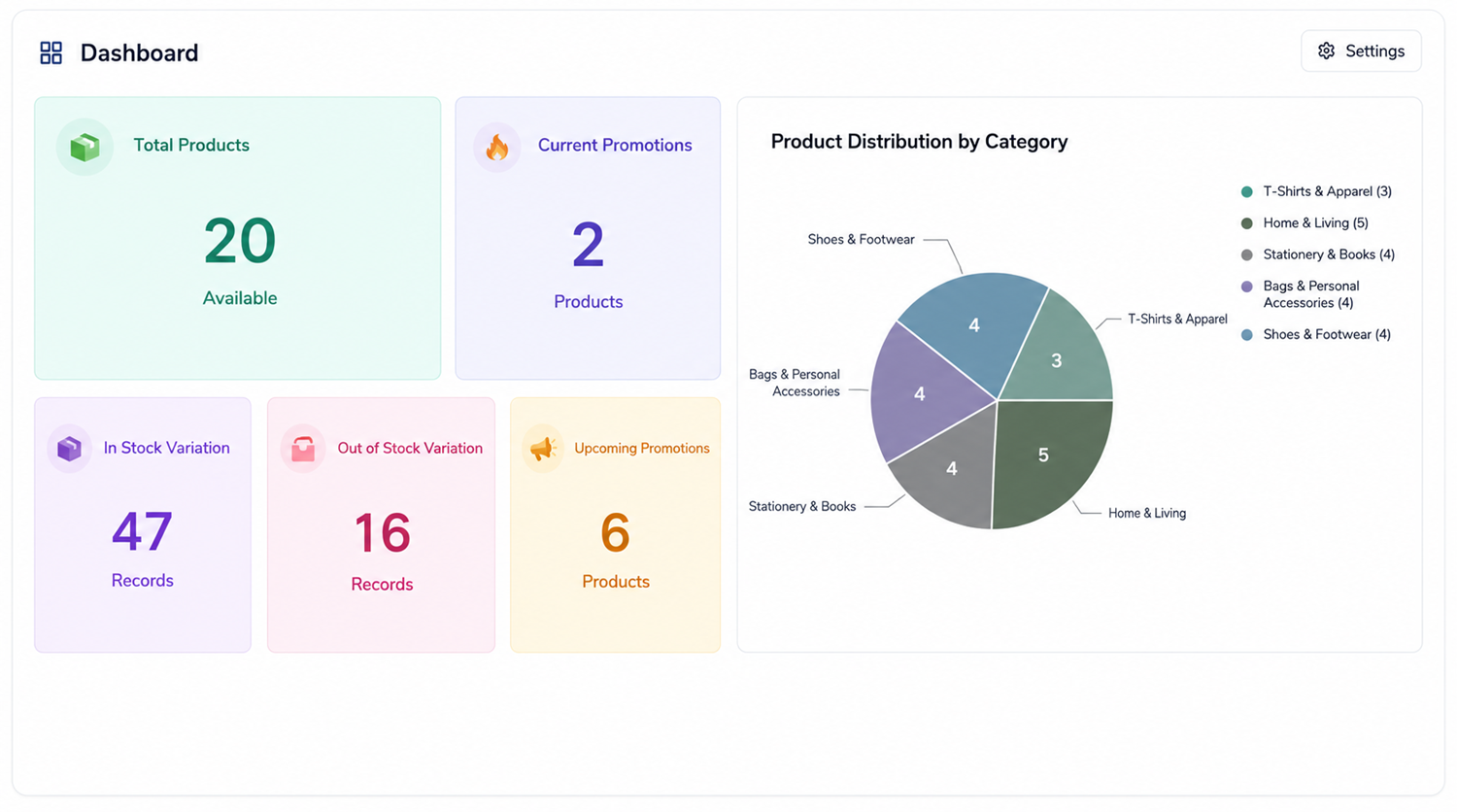Screen dimensions: 1457x812
Task: Click the Shoes & Footwear legend dot
Action: tap(1247, 335)
